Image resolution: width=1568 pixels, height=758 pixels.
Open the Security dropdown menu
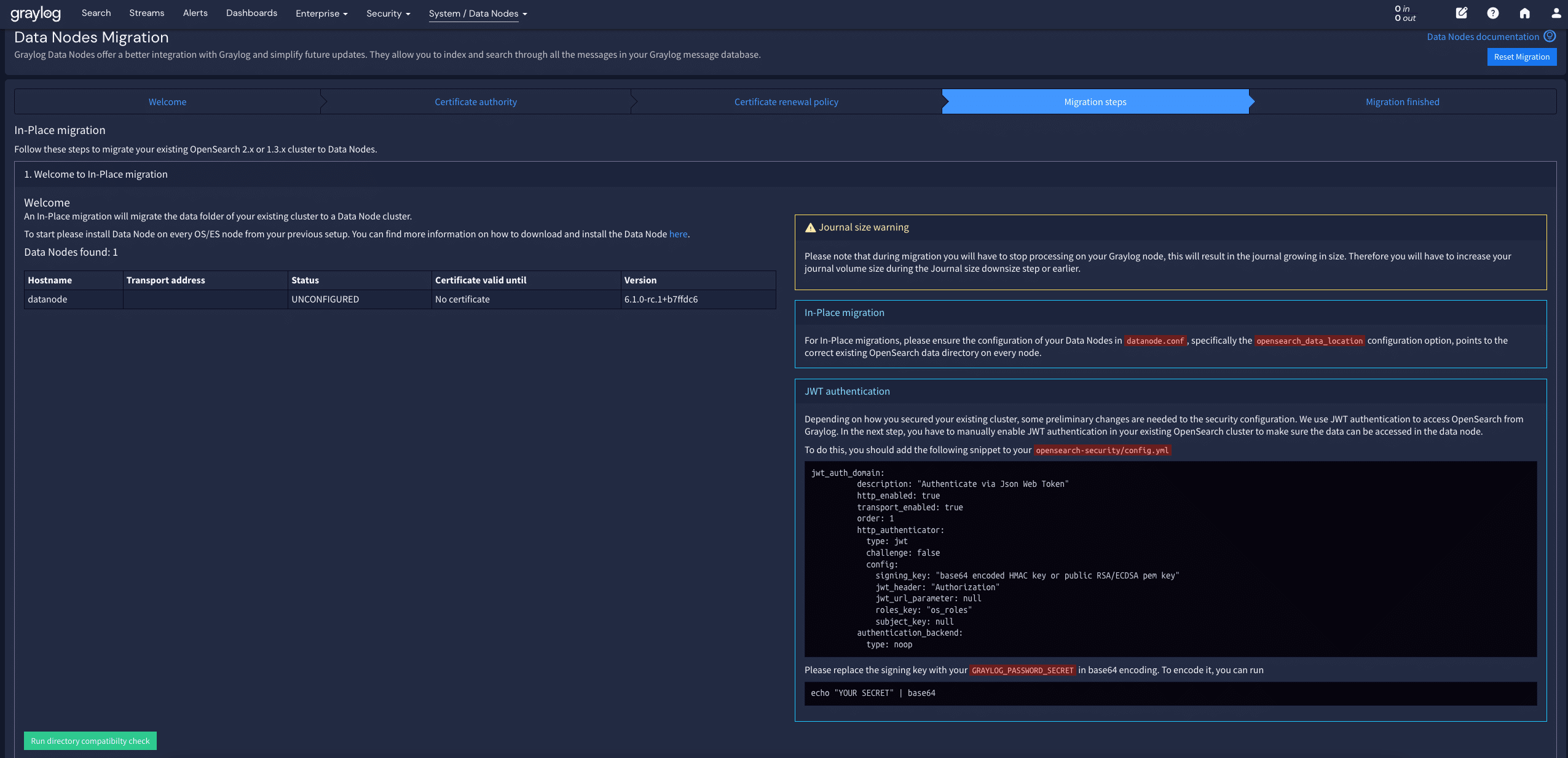pyautogui.click(x=388, y=14)
